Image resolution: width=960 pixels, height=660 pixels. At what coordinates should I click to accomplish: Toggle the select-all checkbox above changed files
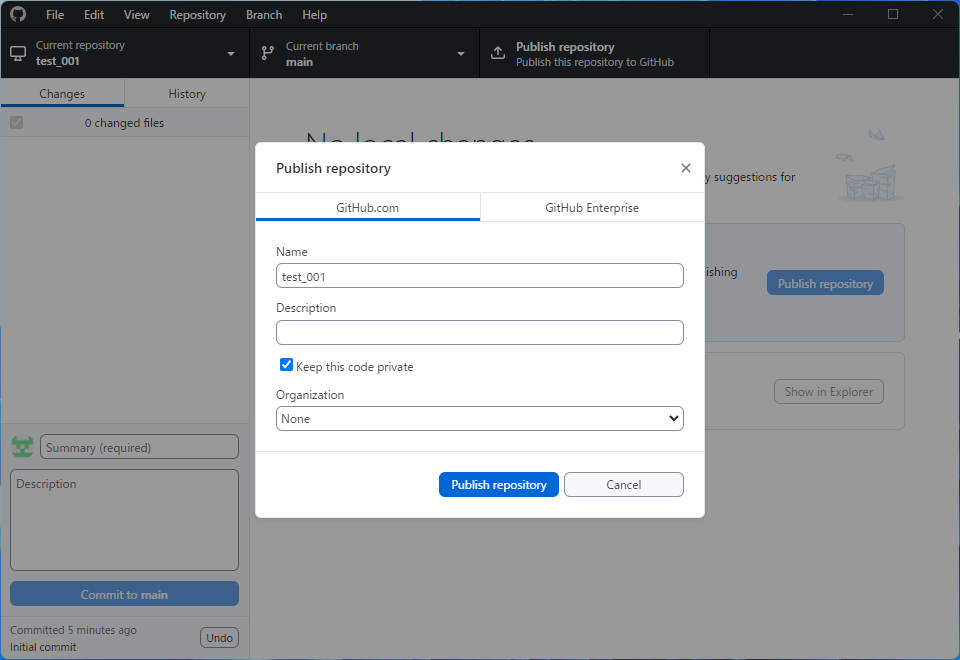click(x=16, y=122)
